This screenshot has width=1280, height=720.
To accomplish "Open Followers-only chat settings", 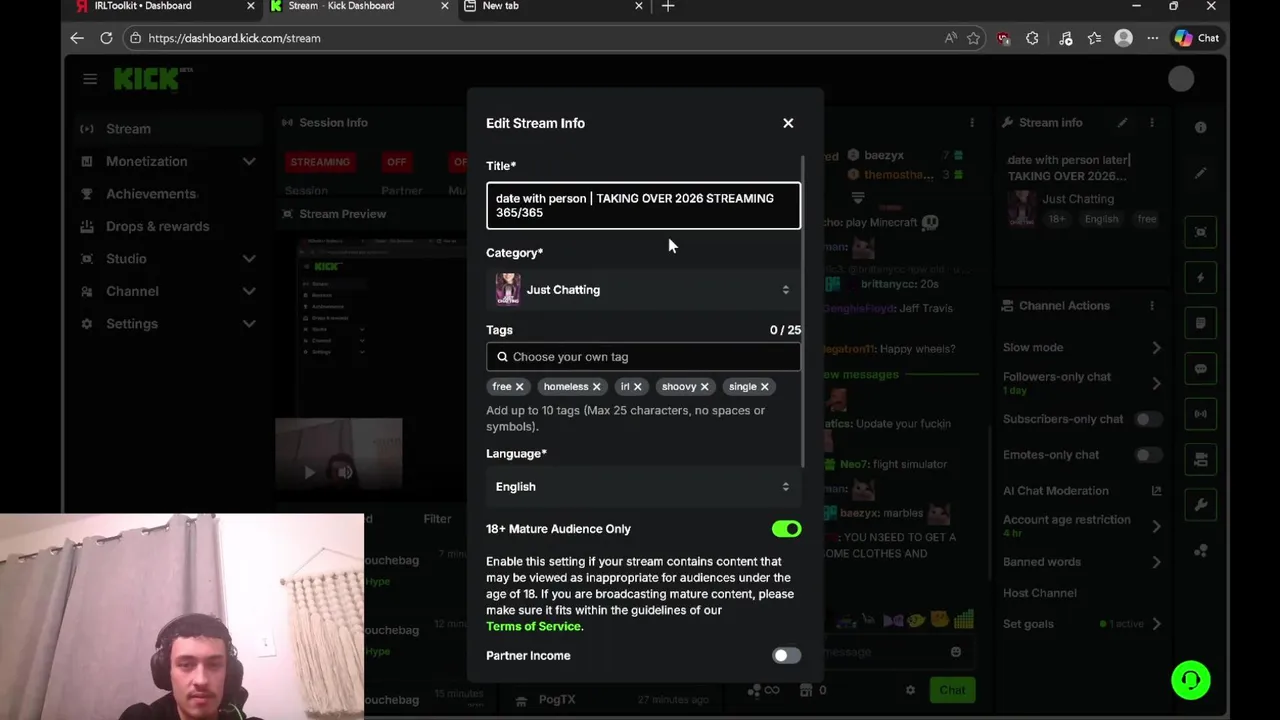I will tap(1082, 383).
